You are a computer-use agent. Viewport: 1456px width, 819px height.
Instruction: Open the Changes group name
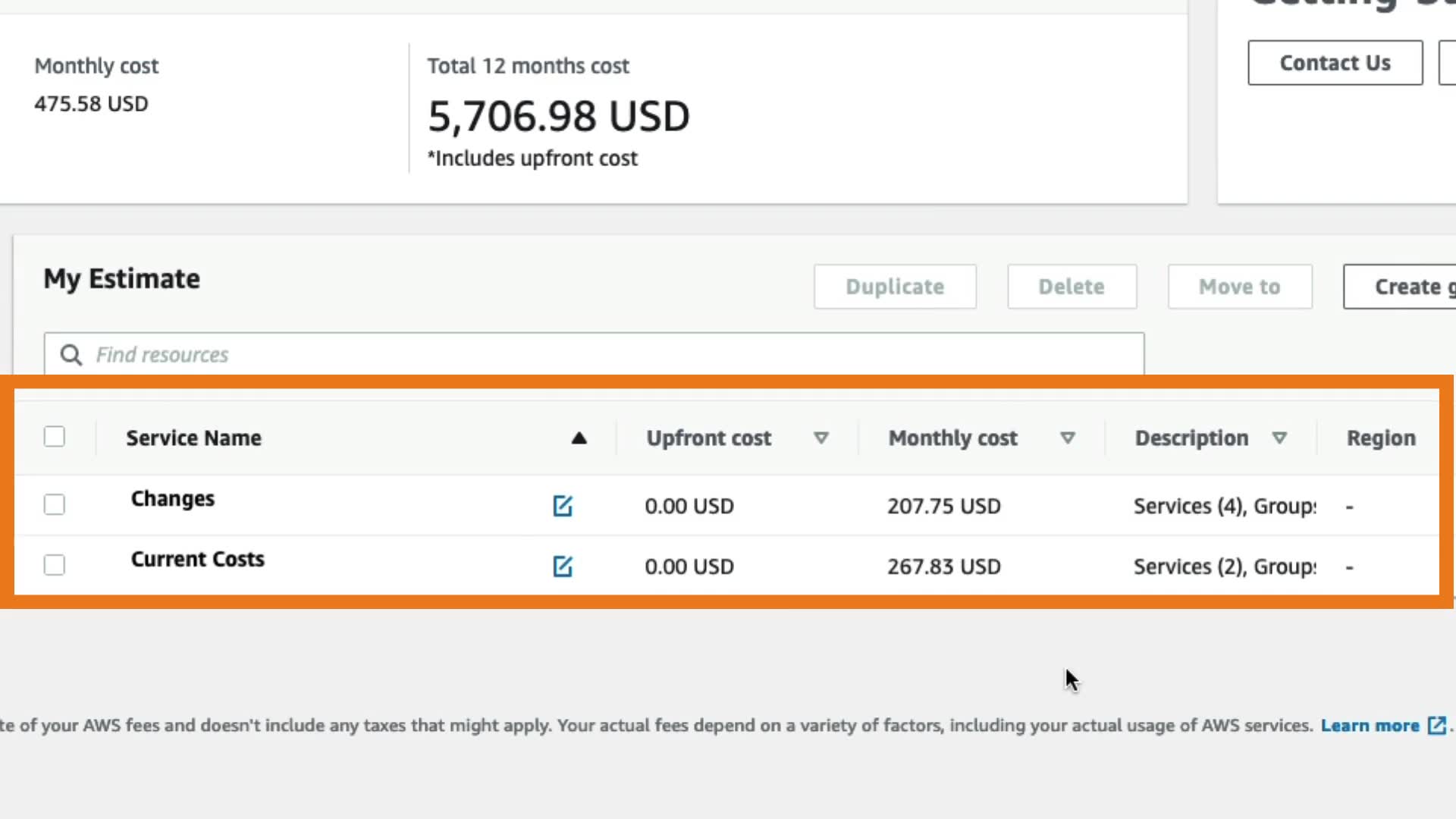[173, 499]
